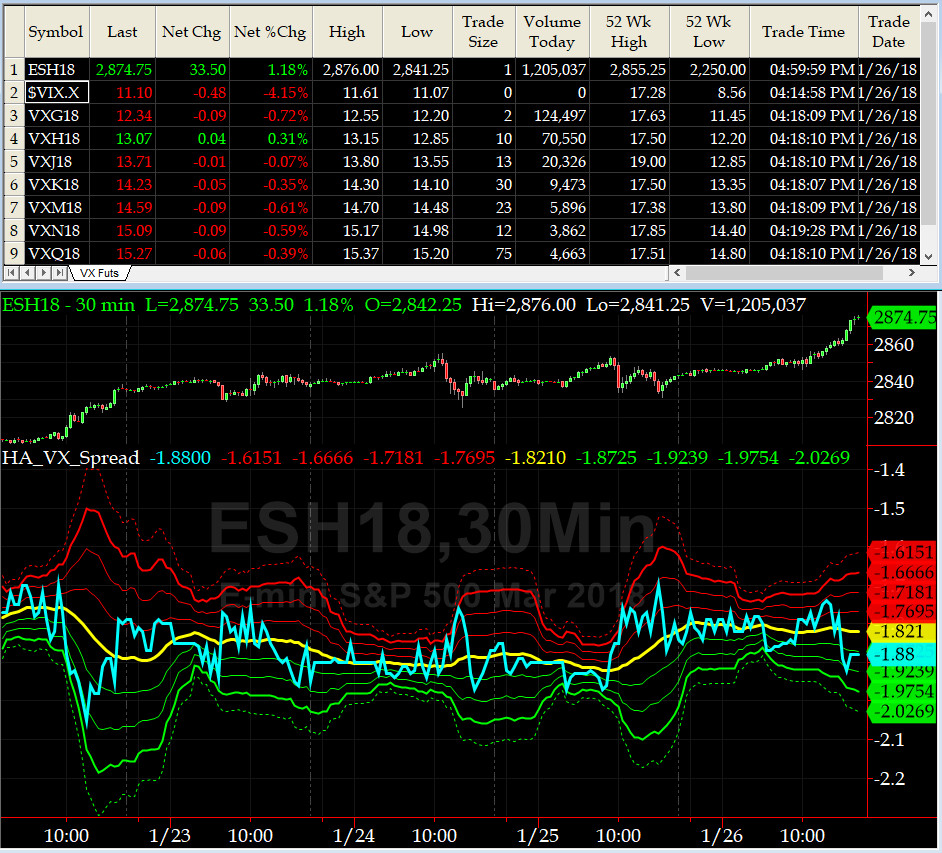Click the 2860 price axis label

(894, 345)
